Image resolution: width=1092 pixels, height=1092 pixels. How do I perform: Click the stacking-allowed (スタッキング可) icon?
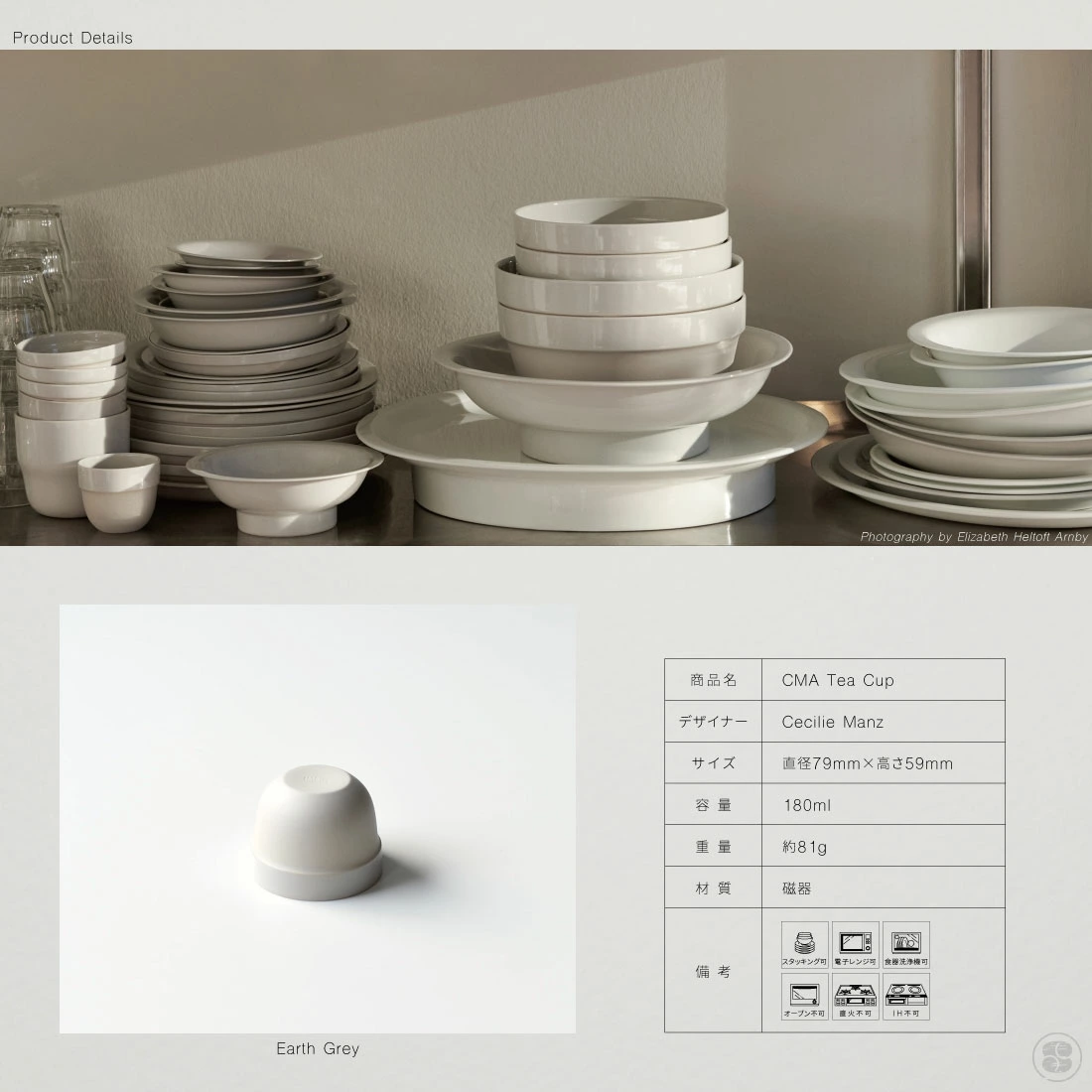[804, 944]
